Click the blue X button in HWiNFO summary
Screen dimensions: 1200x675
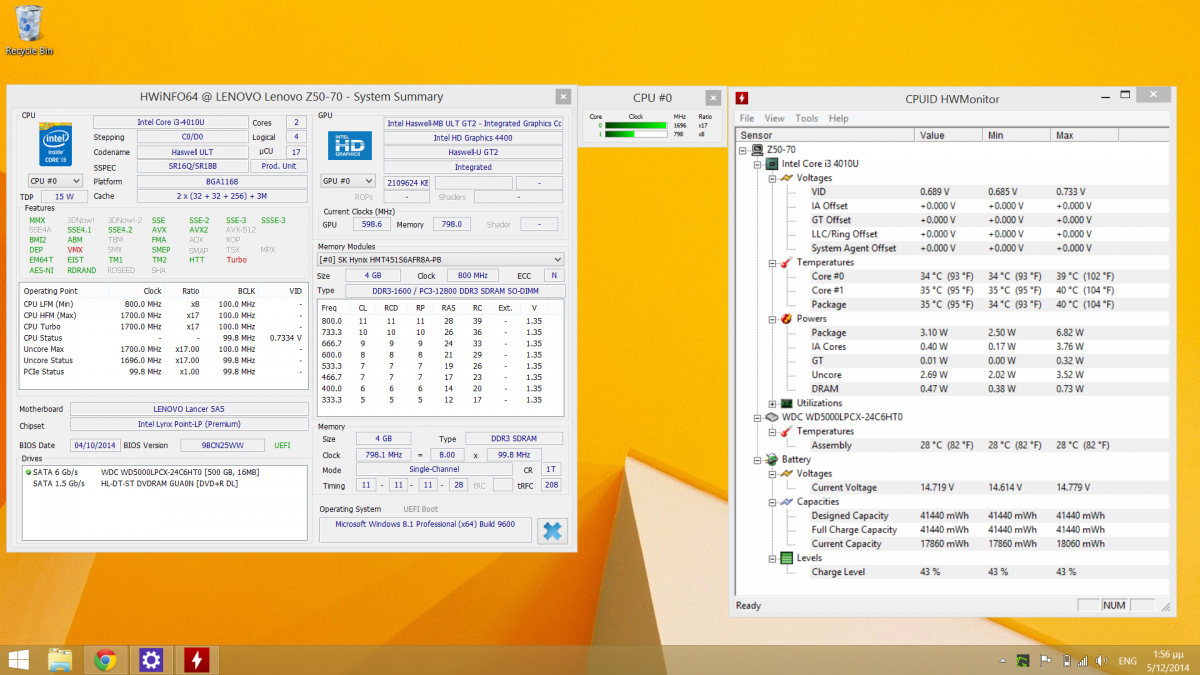coord(552,530)
